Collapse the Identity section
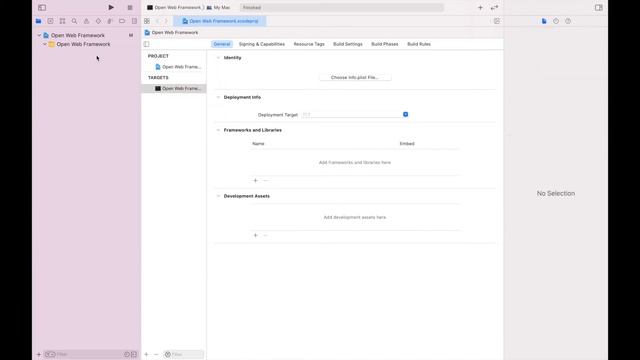 coord(218,58)
